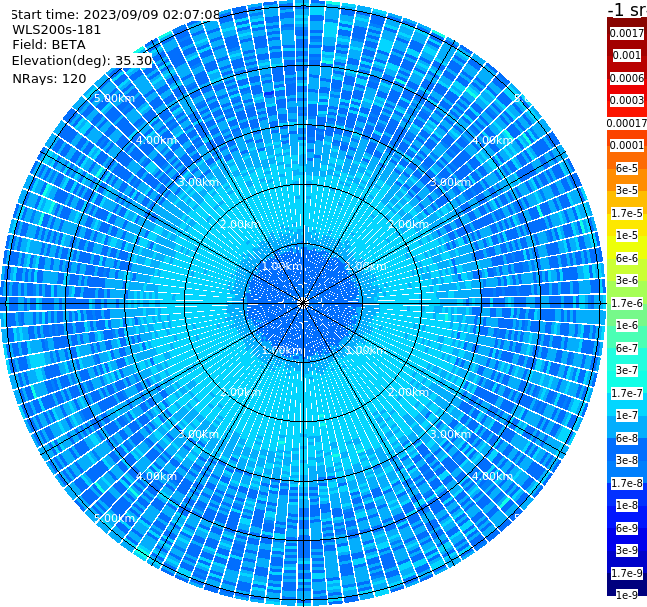This screenshot has width=647, height=607.
Task: Select the 1.7e-6 colorbar tick label
Action: (627, 303)
